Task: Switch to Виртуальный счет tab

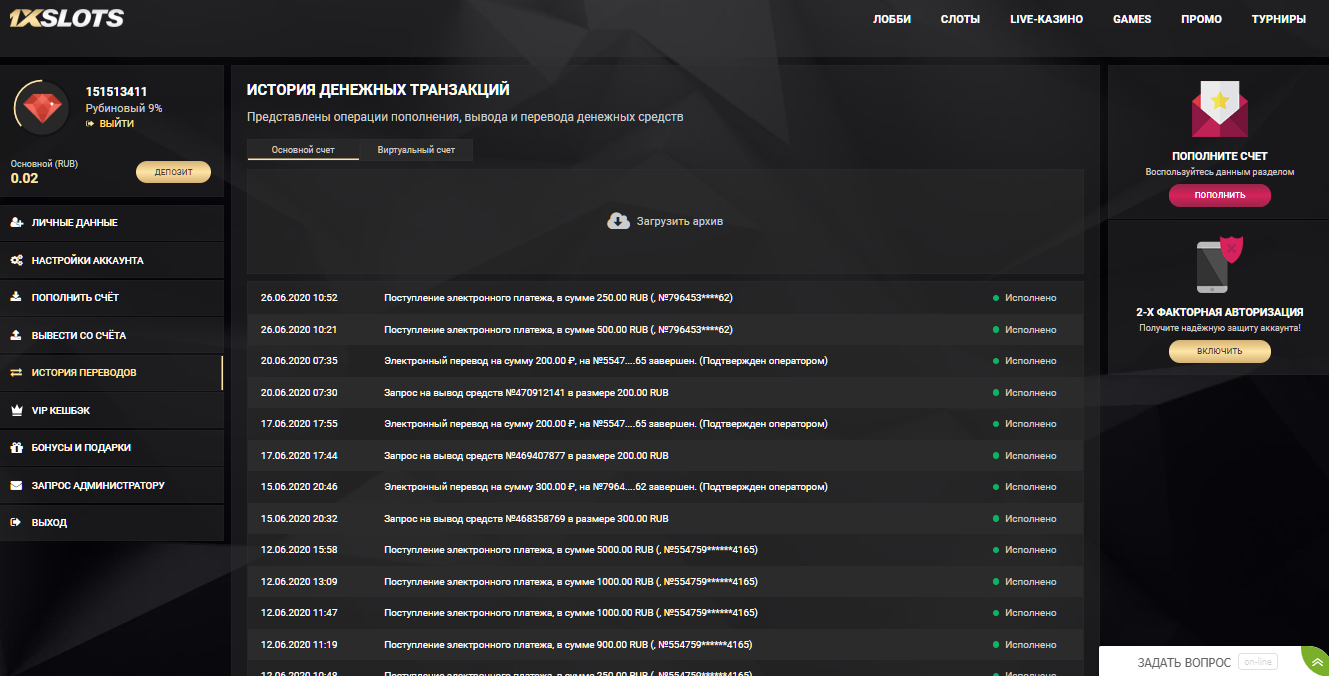Action: click(416, 150)
